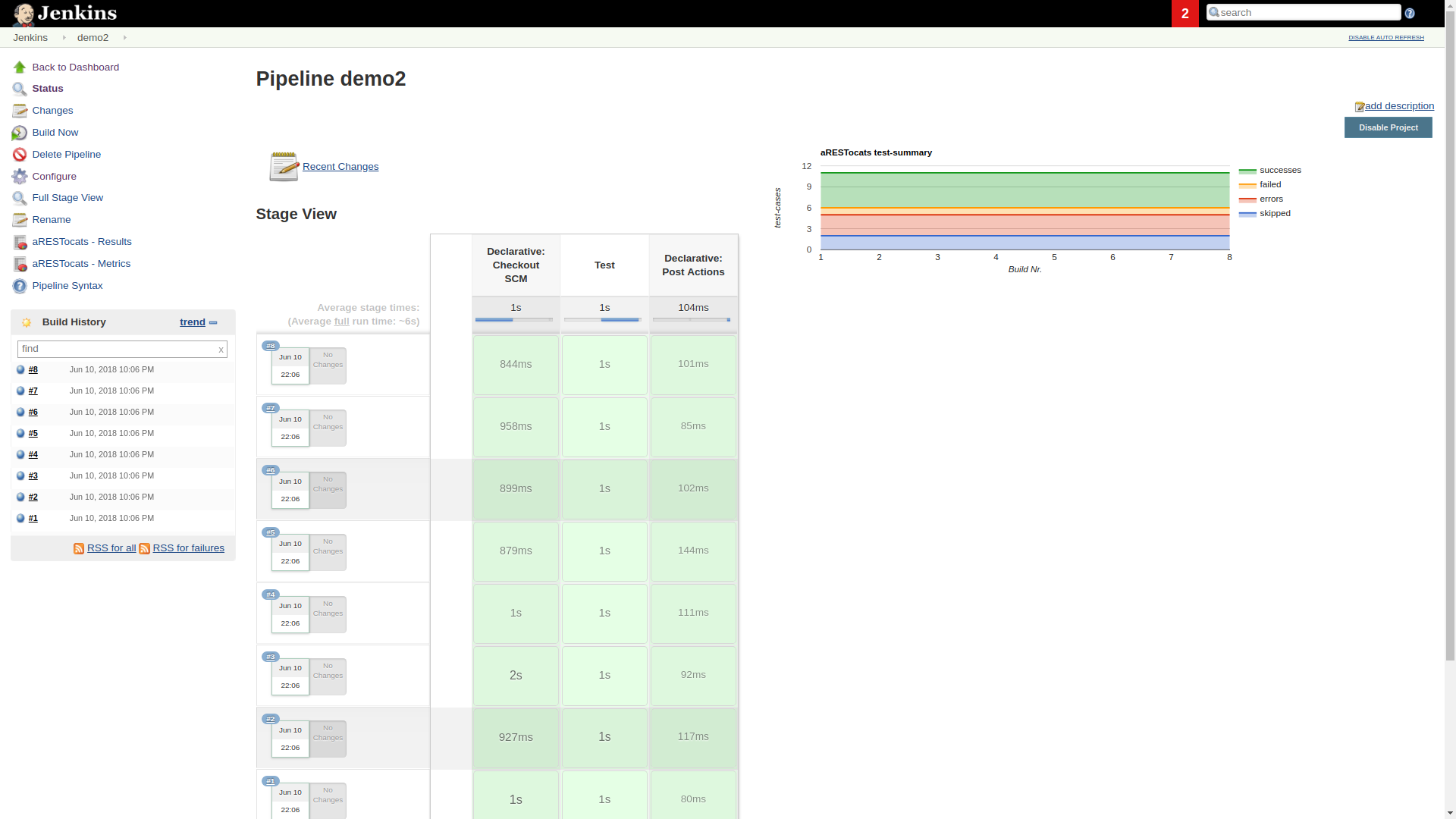
Task: Open the Configure gear icon
Action: point(20,177)
